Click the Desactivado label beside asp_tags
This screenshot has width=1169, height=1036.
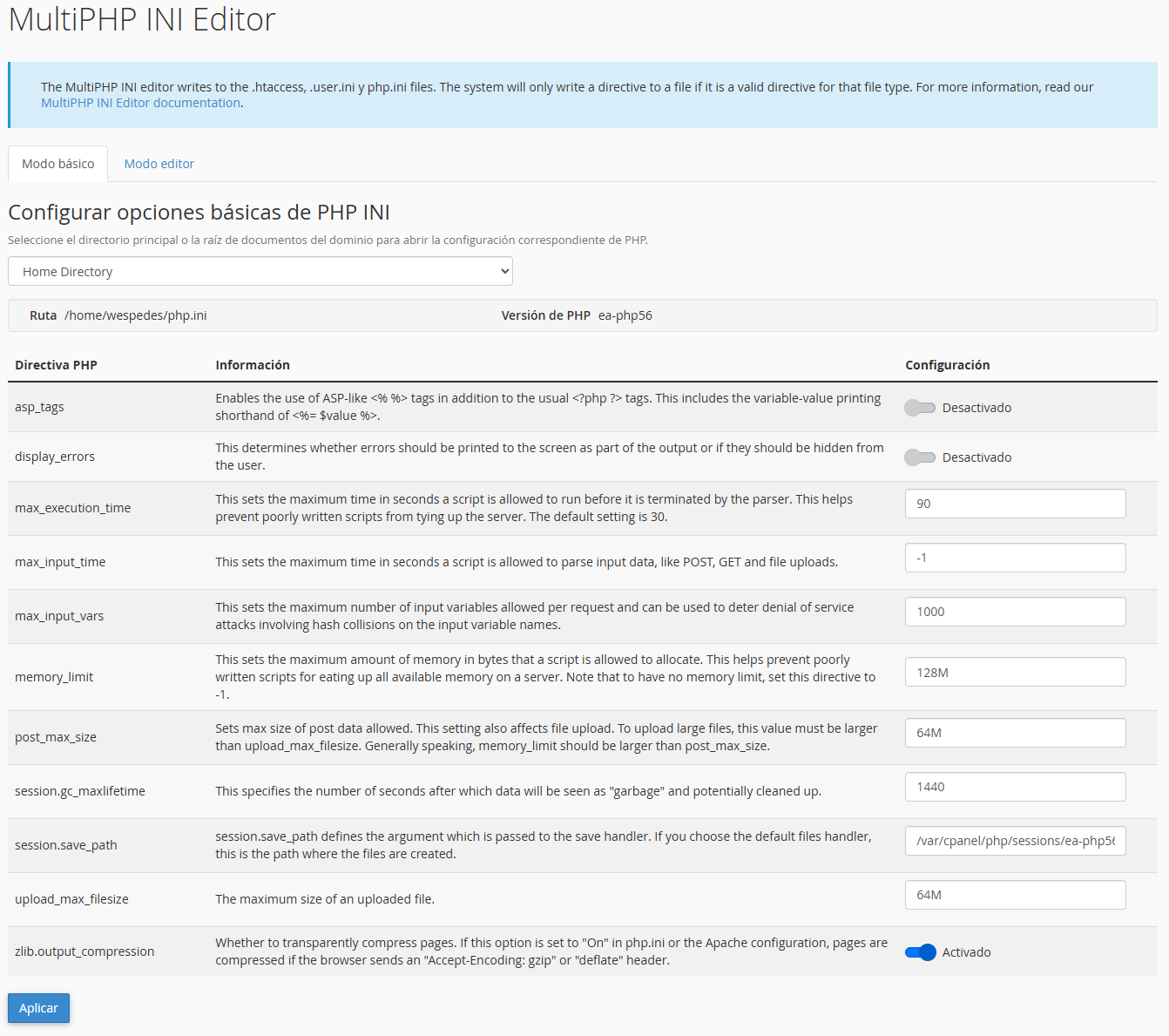pyautogui.click(x=976, y=408)
